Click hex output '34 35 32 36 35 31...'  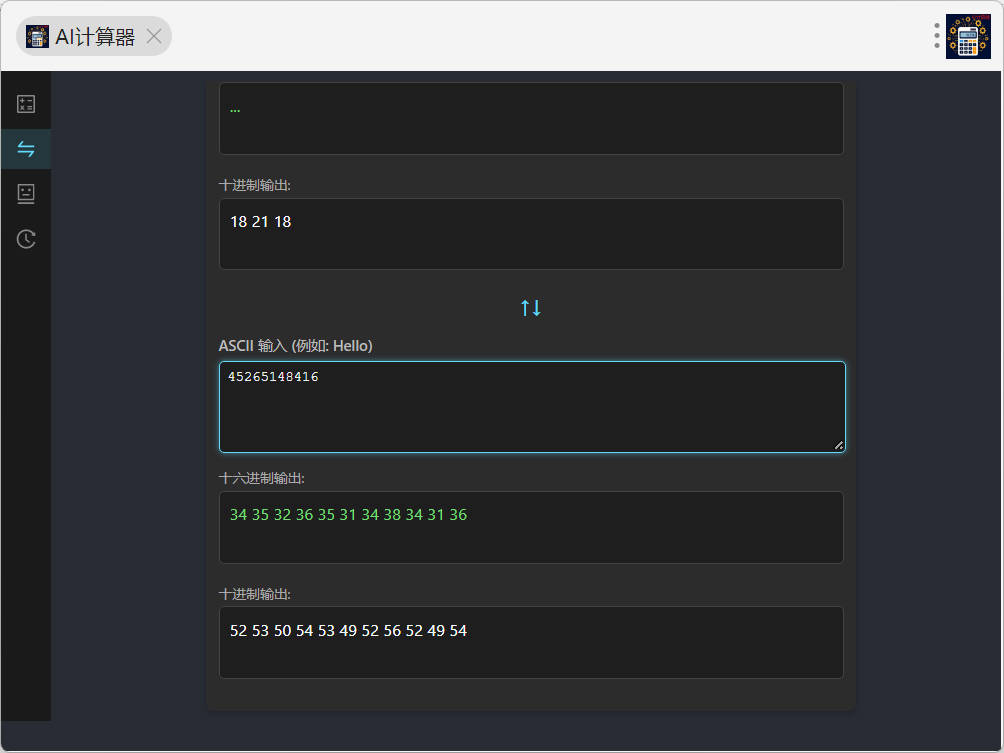click(531, 527)
